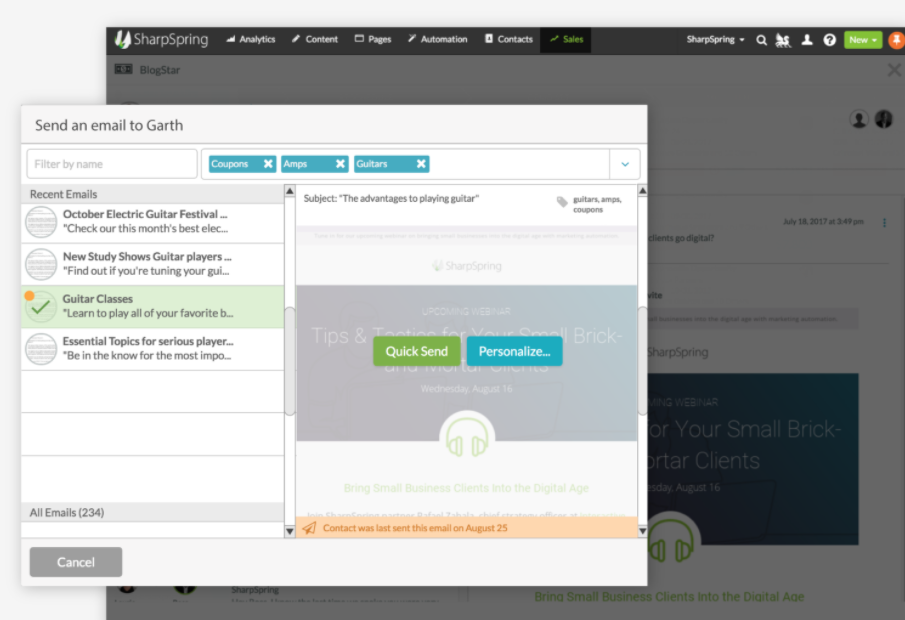Click the orange support icon in the top-right corner
This screenshot has width=905, height=620.
pos(895,40)
